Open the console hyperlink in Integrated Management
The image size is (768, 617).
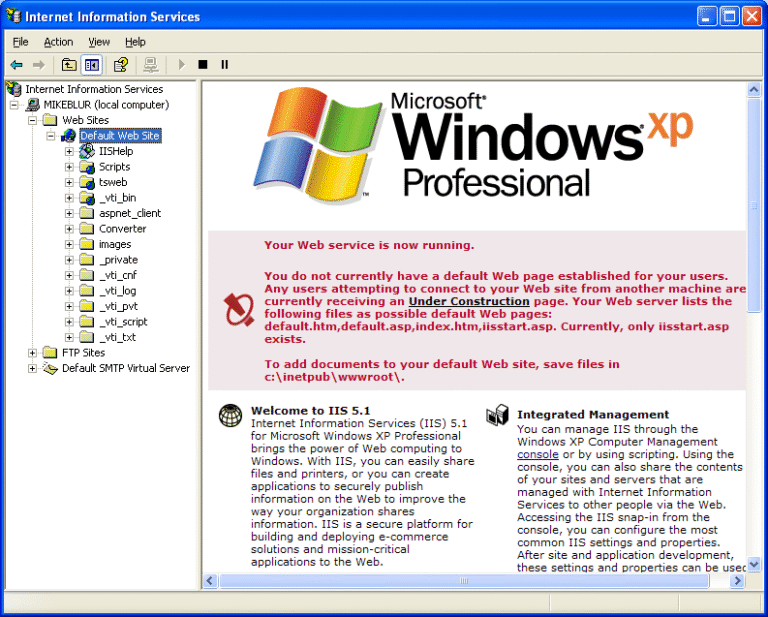[537, 454]
